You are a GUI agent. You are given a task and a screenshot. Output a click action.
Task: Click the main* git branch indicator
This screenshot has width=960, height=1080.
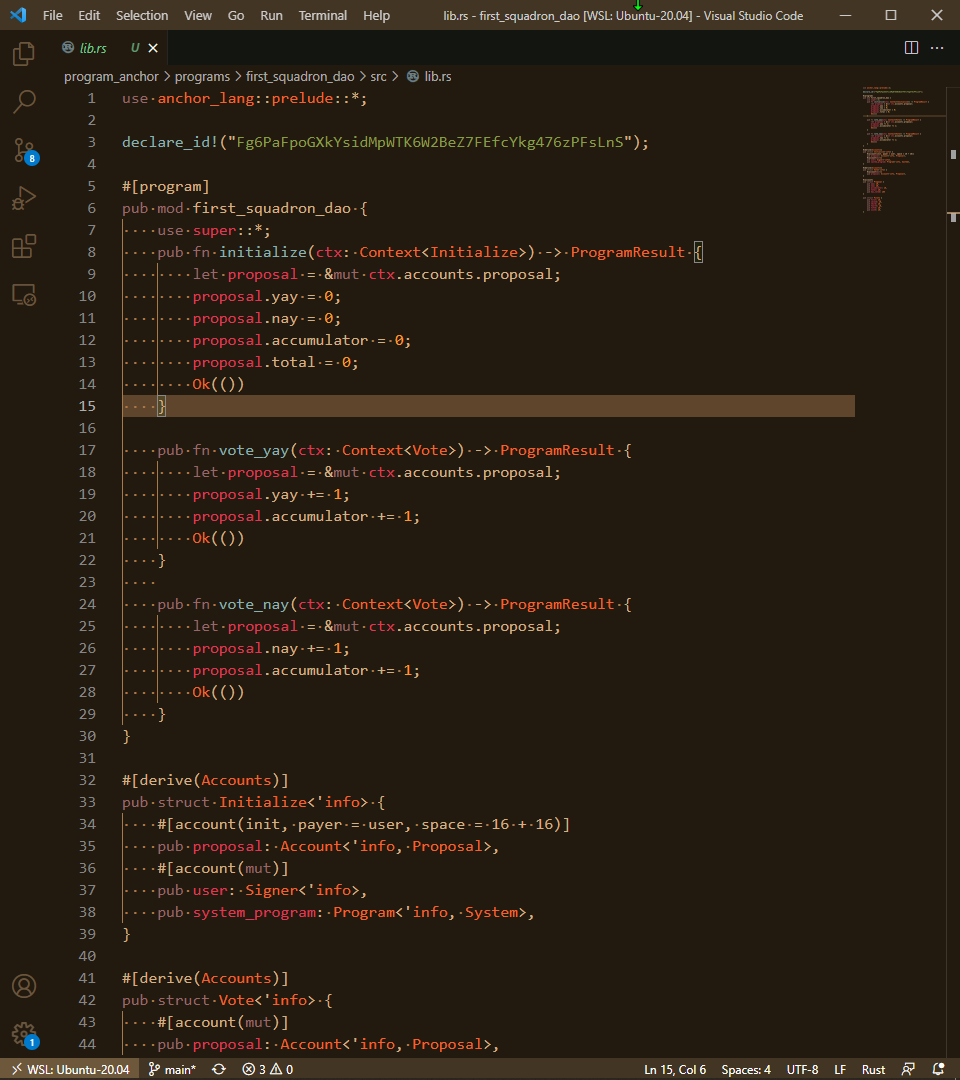tap(172, 1070)
